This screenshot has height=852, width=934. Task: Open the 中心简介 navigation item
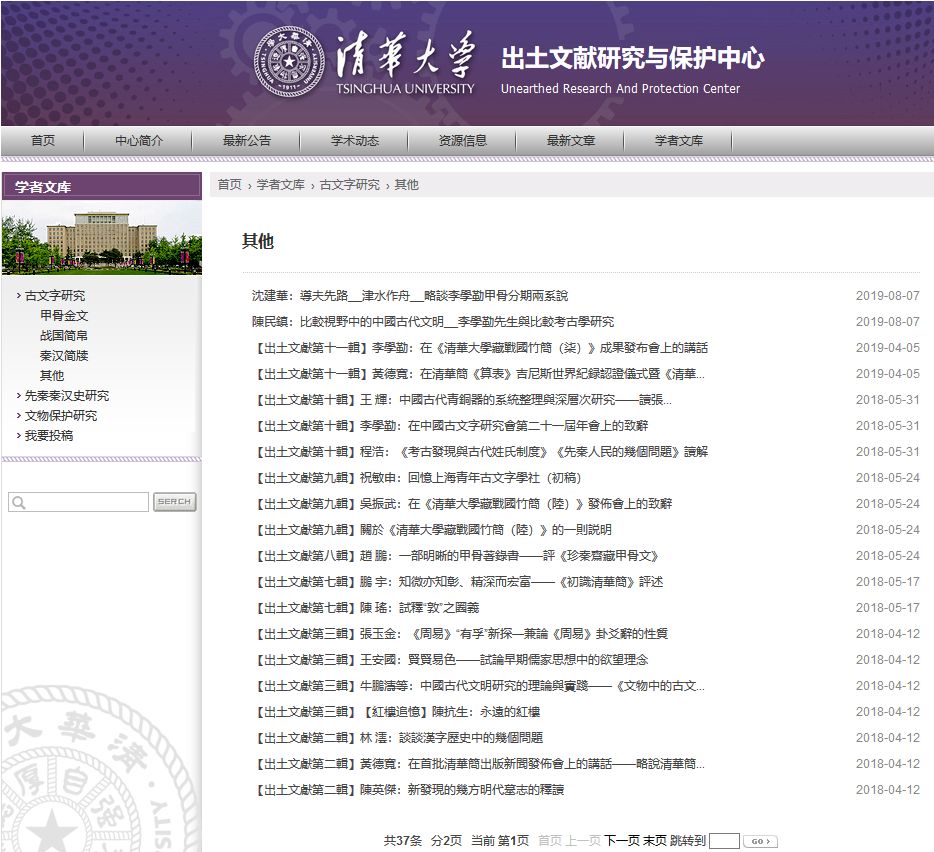(x=138, y=141)
